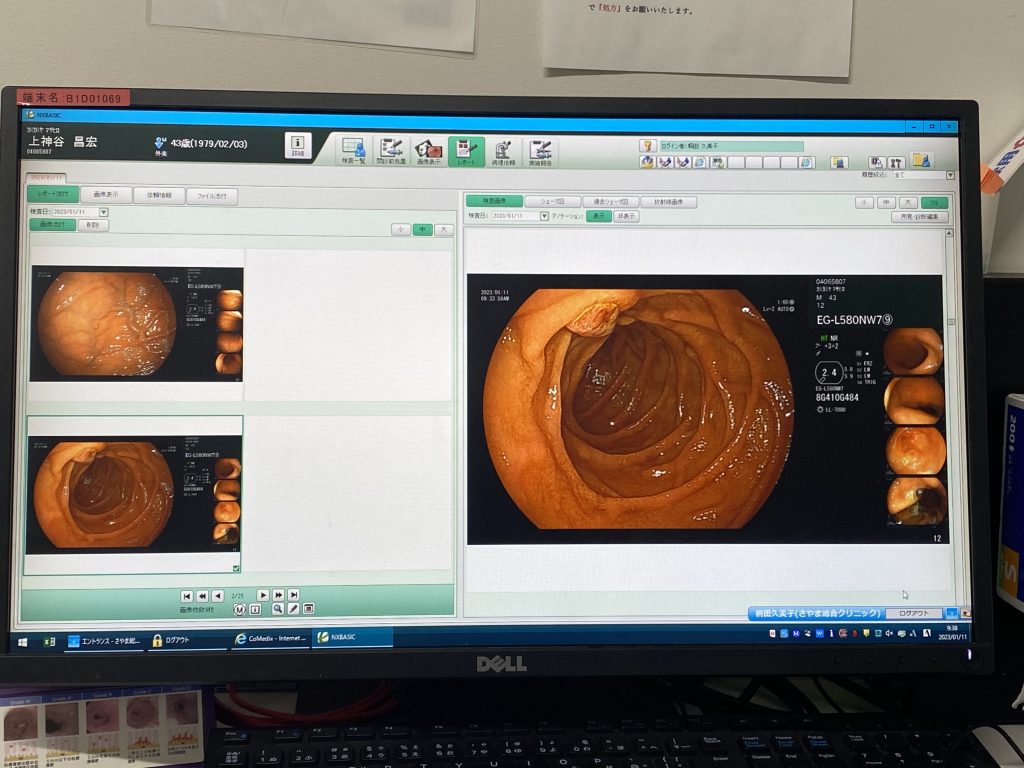The width and height of the screenshot is (1024, 768).
Task: Set left panel thumbnail size to 小
Action: 401,229
